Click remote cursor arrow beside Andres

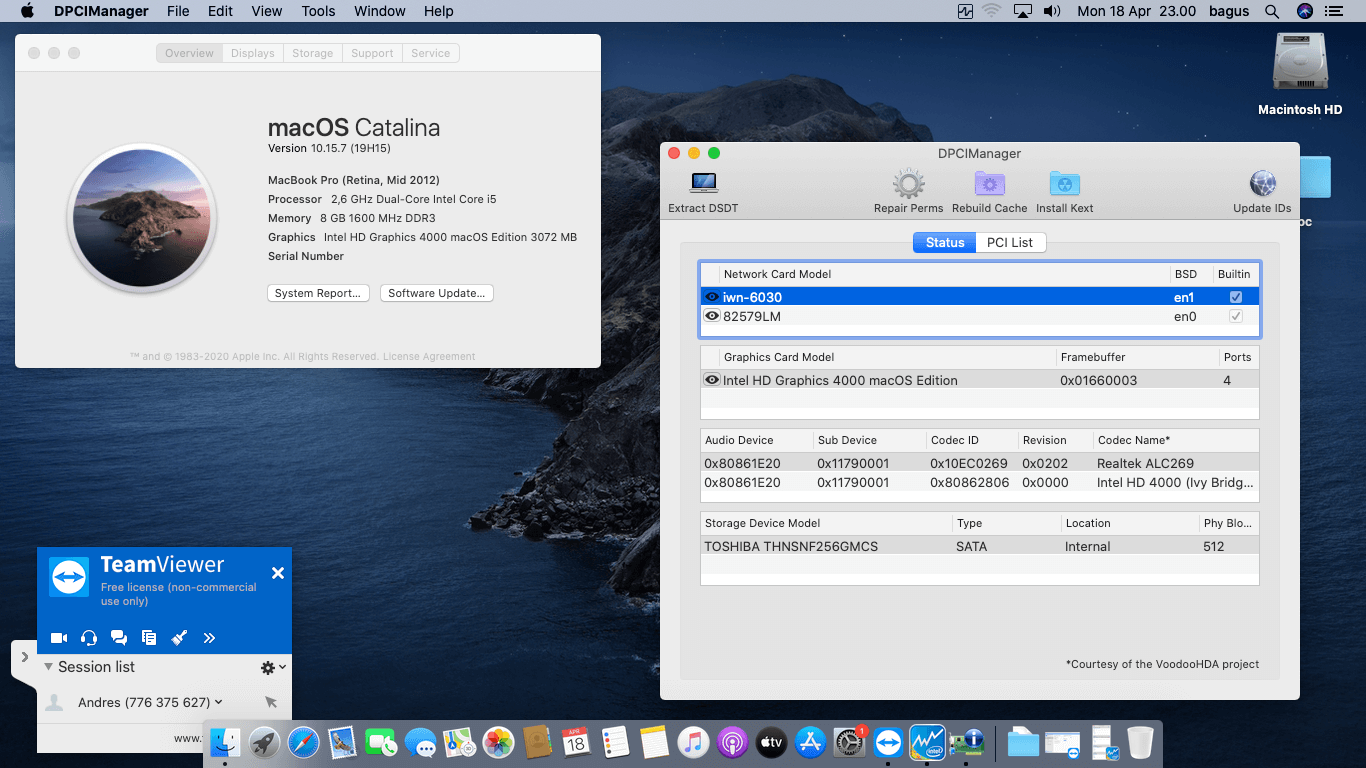271,702
